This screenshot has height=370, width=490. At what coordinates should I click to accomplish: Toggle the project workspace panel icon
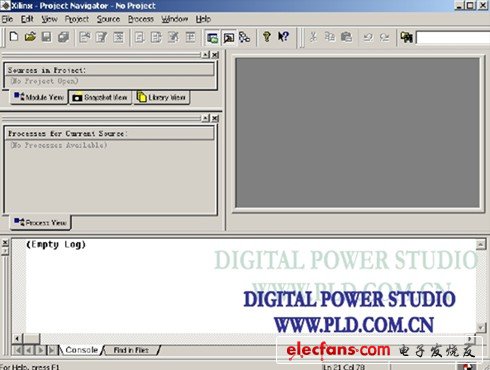coord(212,38)
